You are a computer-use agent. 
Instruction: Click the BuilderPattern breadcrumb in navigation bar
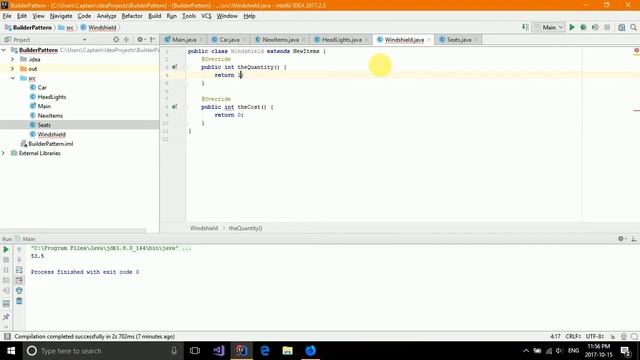(x=28, y=27)
